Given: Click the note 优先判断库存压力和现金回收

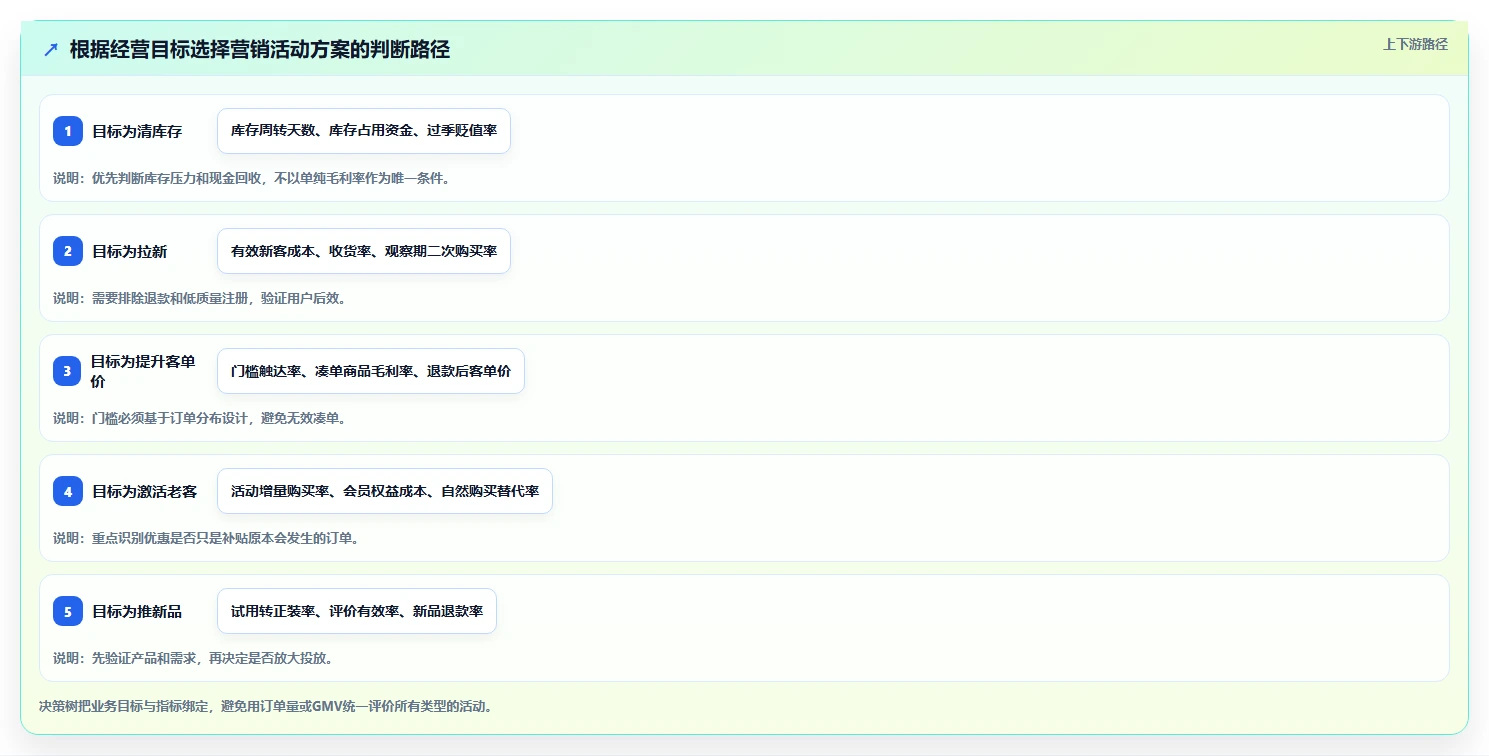Looking at the screenshot, I should click(251, 178).
